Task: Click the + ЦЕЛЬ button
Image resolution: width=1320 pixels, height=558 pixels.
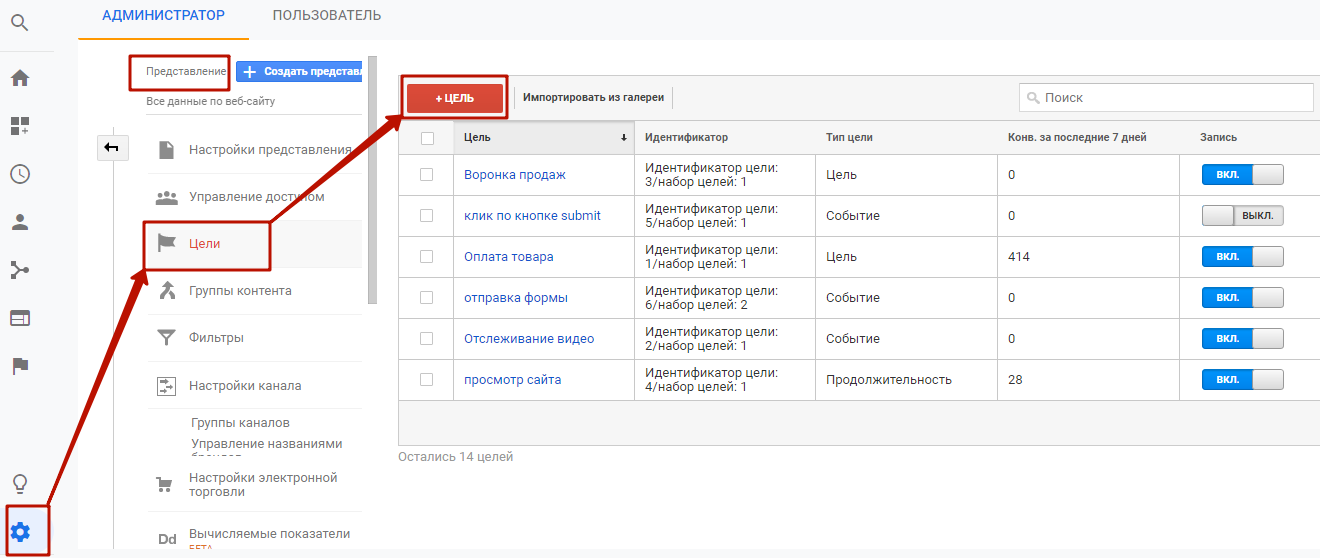Action: pos(454,98)
